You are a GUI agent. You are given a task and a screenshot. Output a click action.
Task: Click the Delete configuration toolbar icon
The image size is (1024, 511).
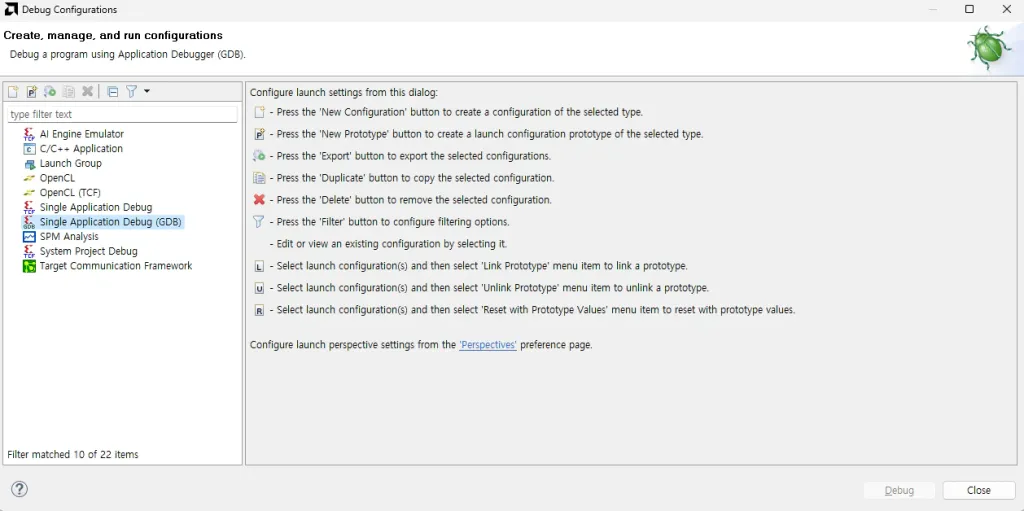pyautogui.click(x=87, y=92)
